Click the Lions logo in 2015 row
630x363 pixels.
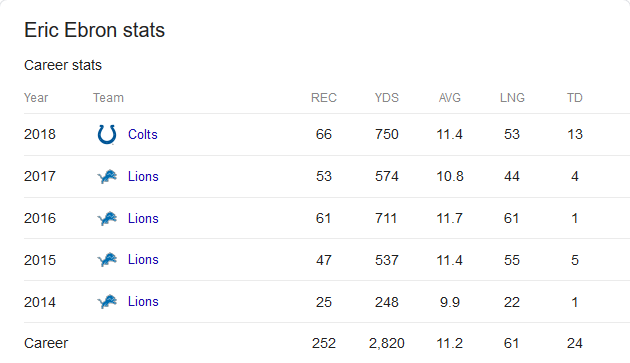(x=107, y=260)
